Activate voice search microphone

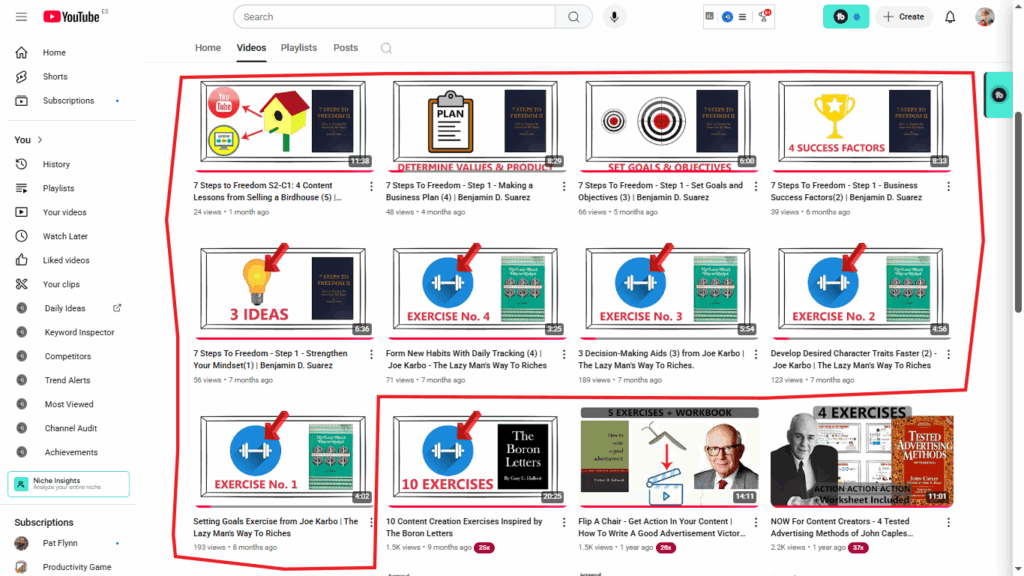click(x=613, y=17)
